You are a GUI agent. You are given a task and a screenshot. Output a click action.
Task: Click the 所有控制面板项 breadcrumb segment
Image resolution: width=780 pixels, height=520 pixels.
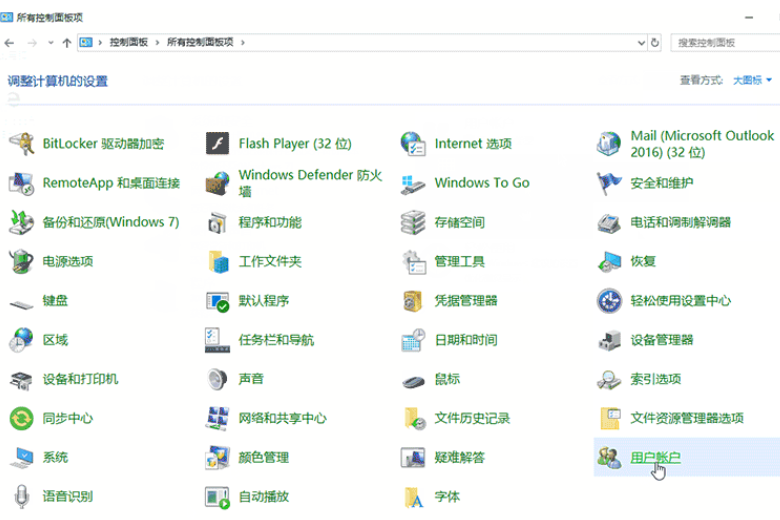point(200,42)
